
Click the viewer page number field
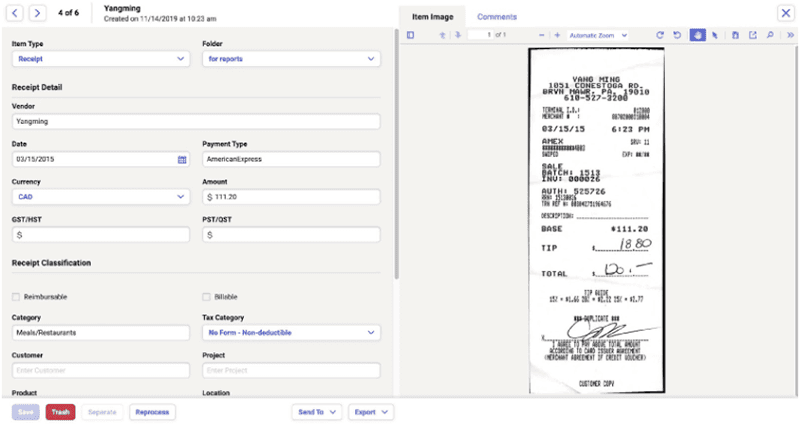click(480, 35)
